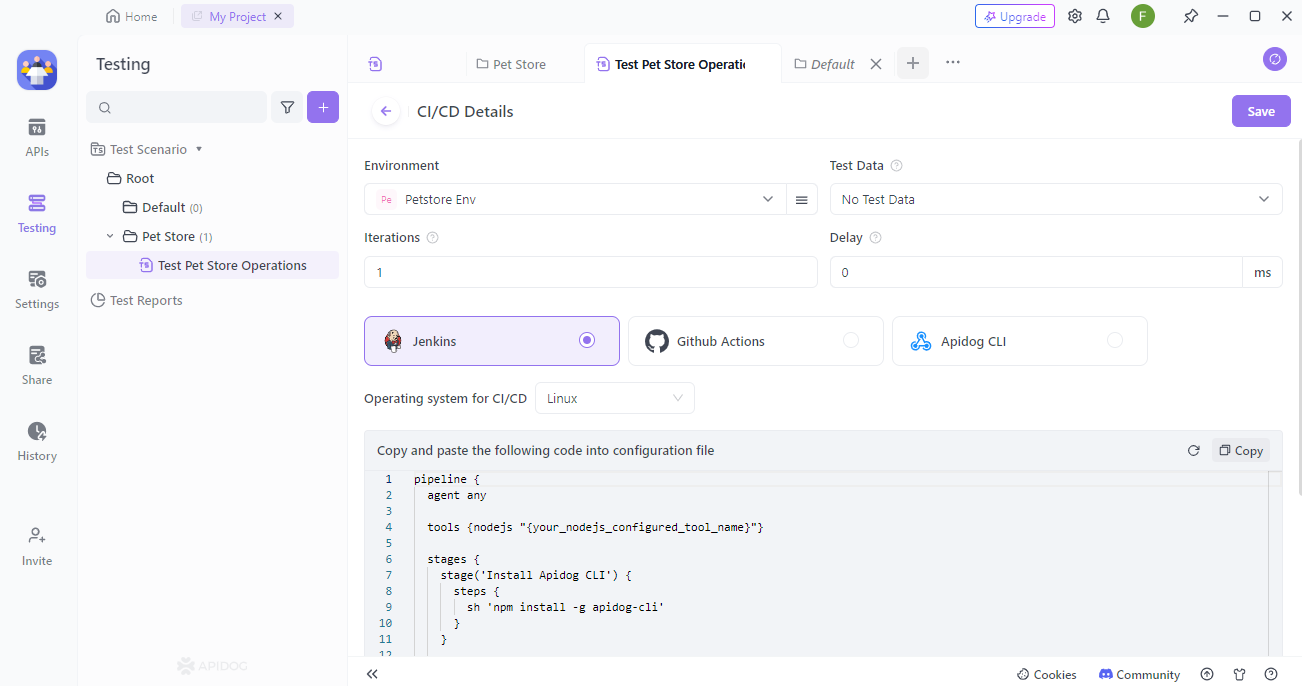Open the History section in the sidebar

[37, 442]
